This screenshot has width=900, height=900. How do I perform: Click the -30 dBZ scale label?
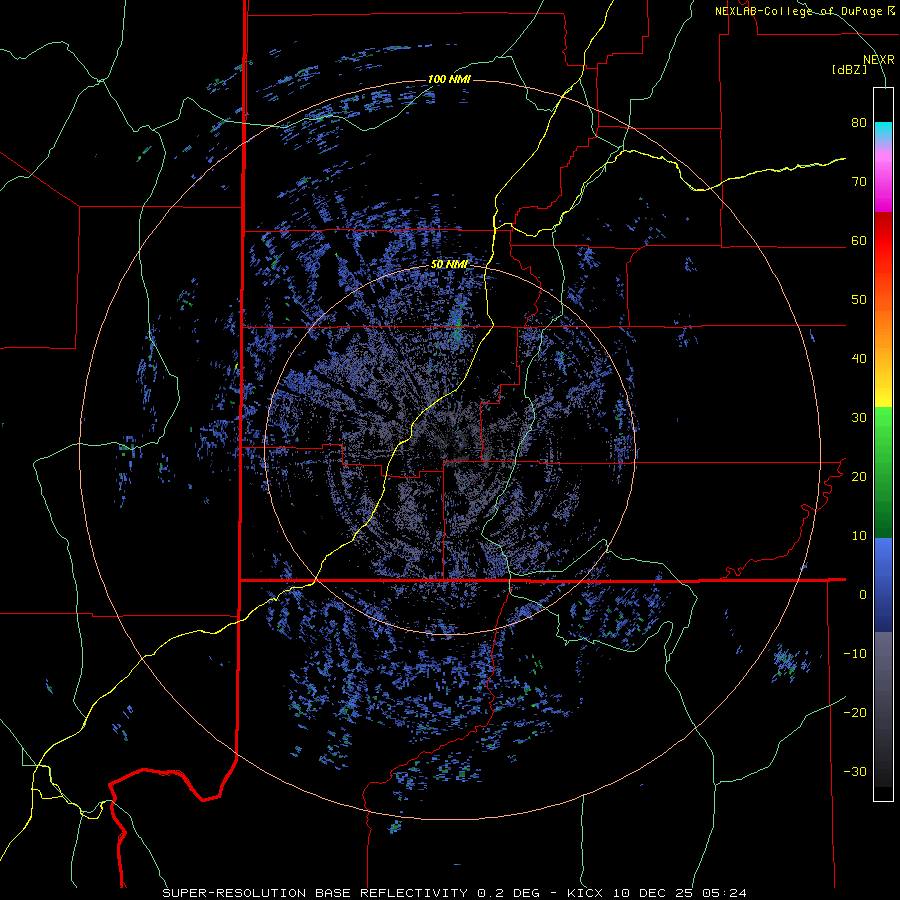tap(855, 771)
